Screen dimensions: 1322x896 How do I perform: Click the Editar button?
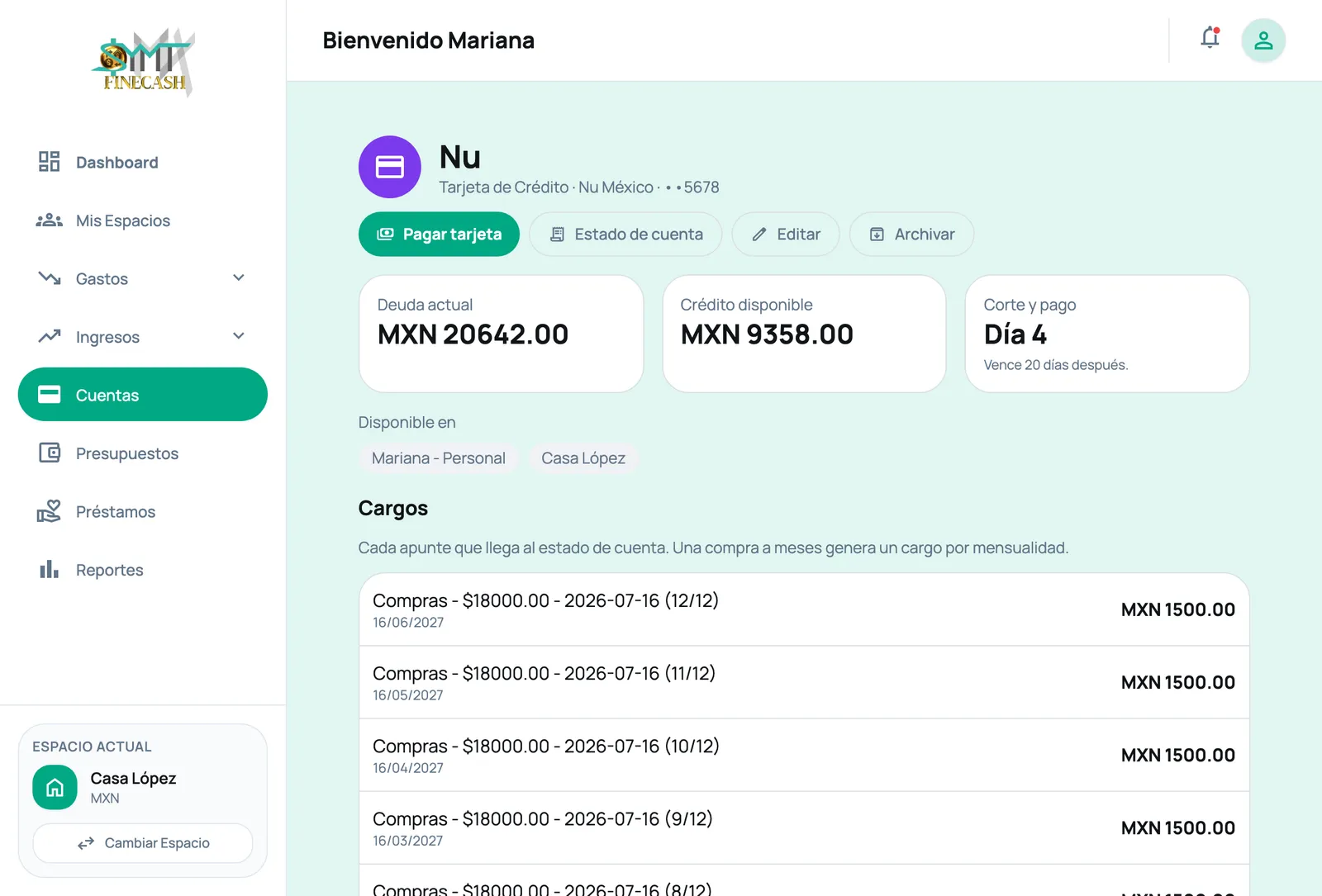click(x=786, y=235)
